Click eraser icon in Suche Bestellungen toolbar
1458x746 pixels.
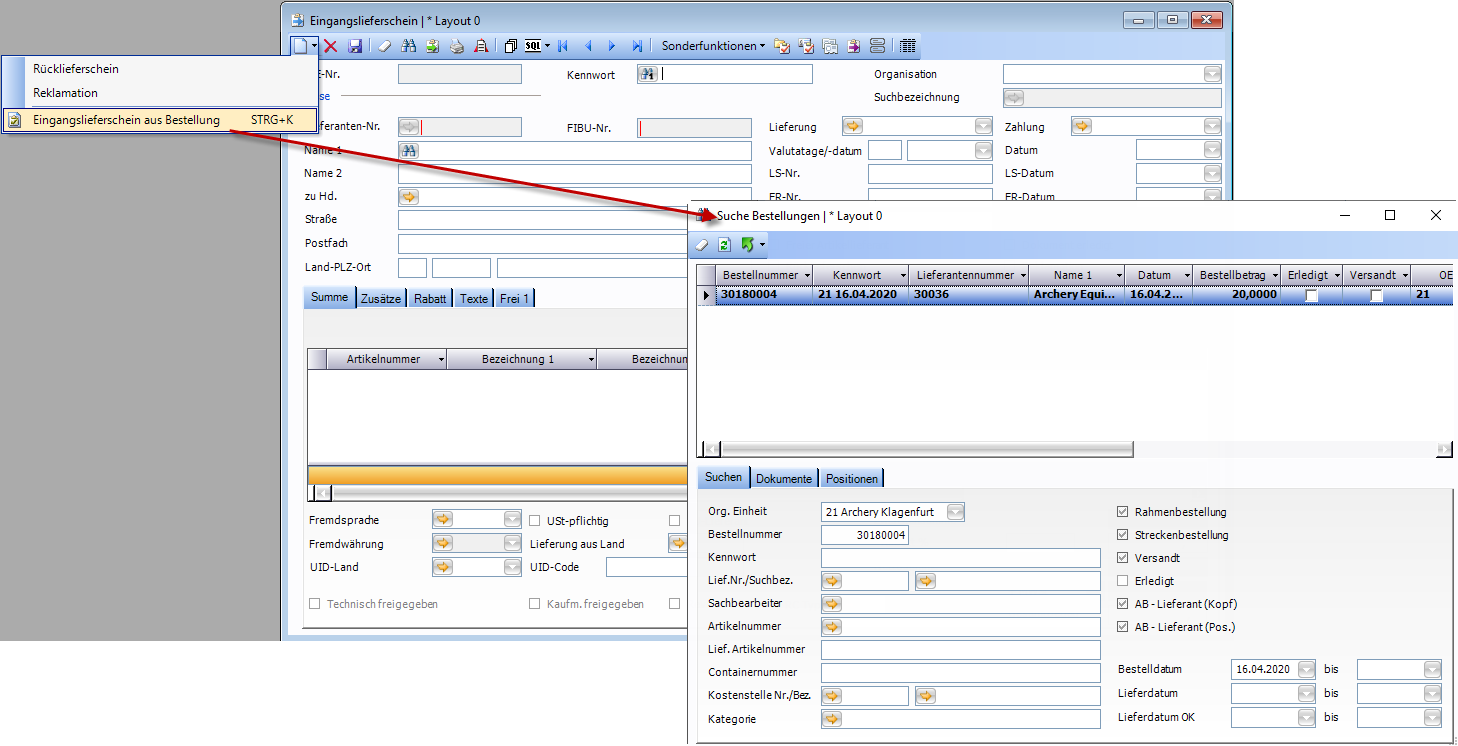tap(702, 244)
